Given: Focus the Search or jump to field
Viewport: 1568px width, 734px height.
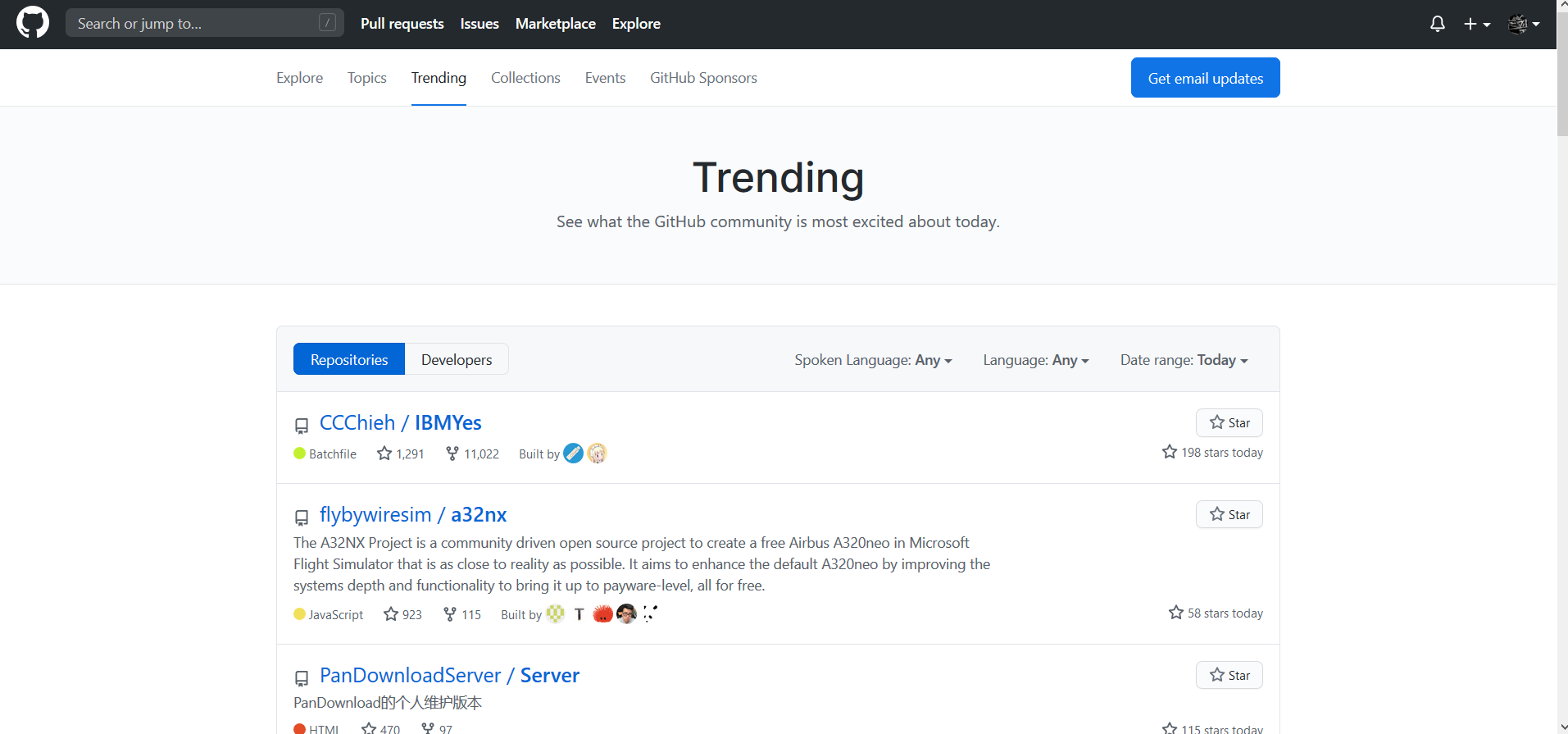Looking at the screenshot, I should point(205,23).
